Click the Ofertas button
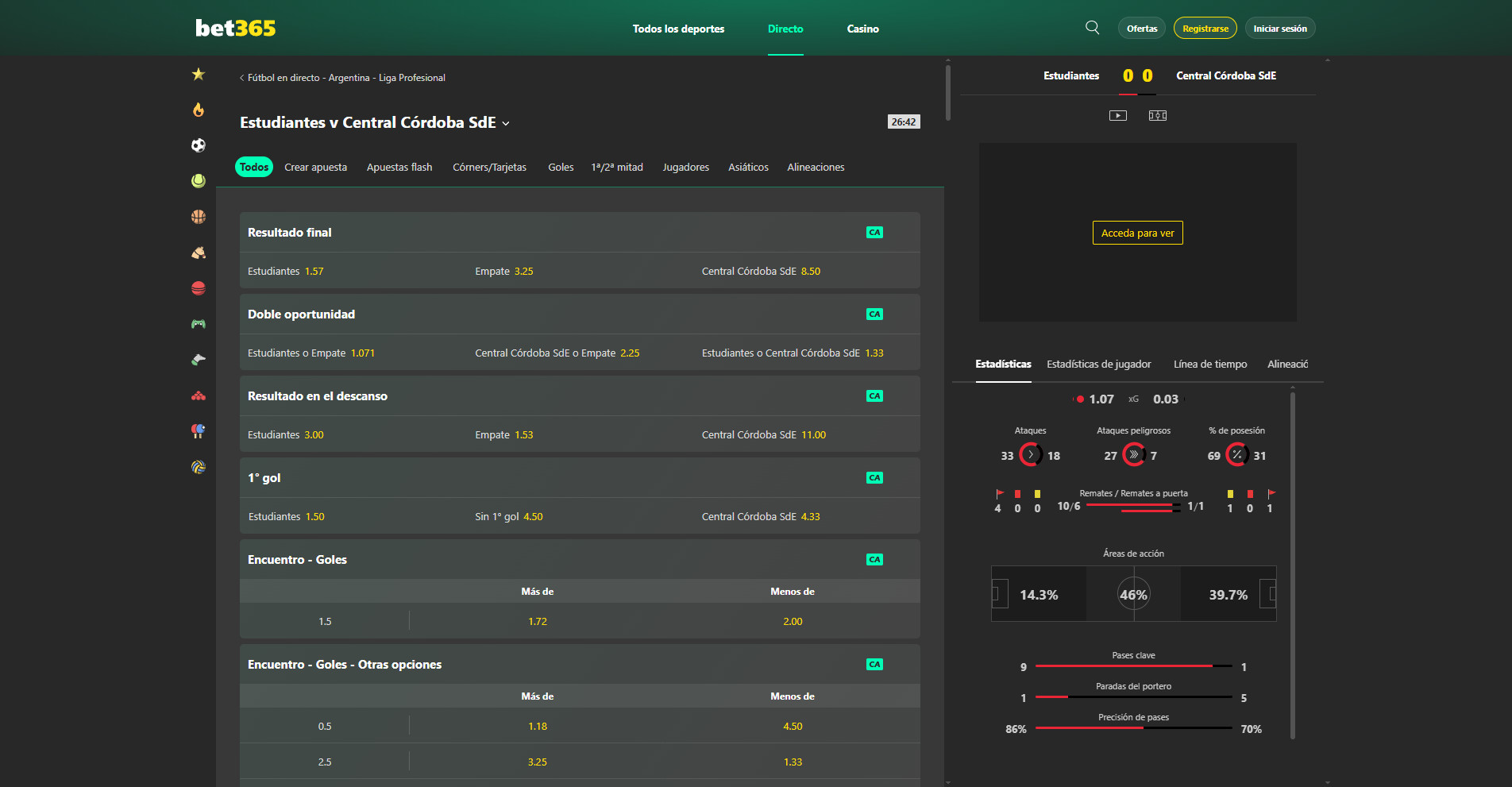Image resolution: width=1512 pixels, height=787 pixels. [1142, 29]
